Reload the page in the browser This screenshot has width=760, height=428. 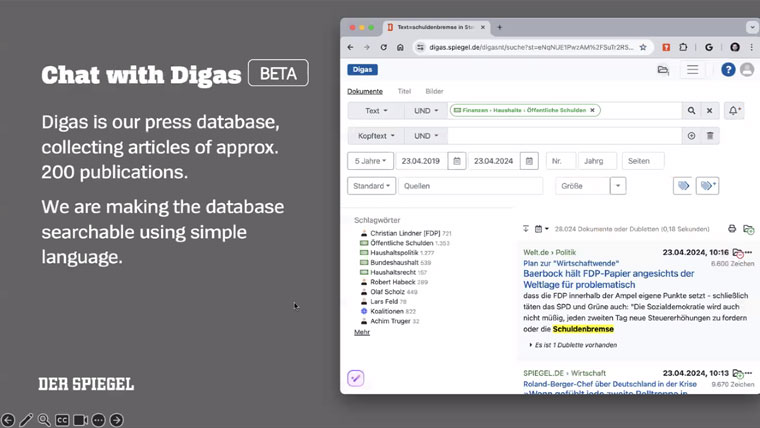click(383, 47)
